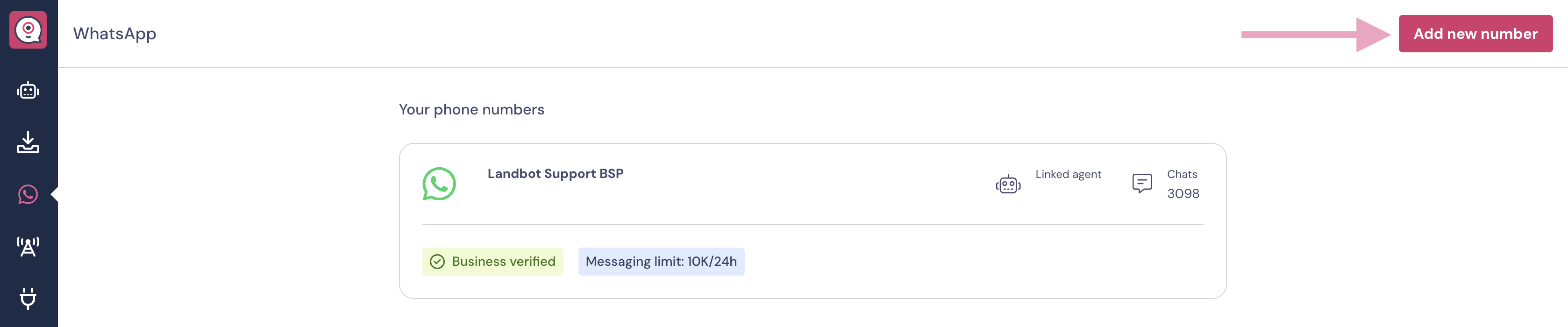
Task: Click the linked agent robot icon
Action: pyautogui.click(x=1008, y=184)
